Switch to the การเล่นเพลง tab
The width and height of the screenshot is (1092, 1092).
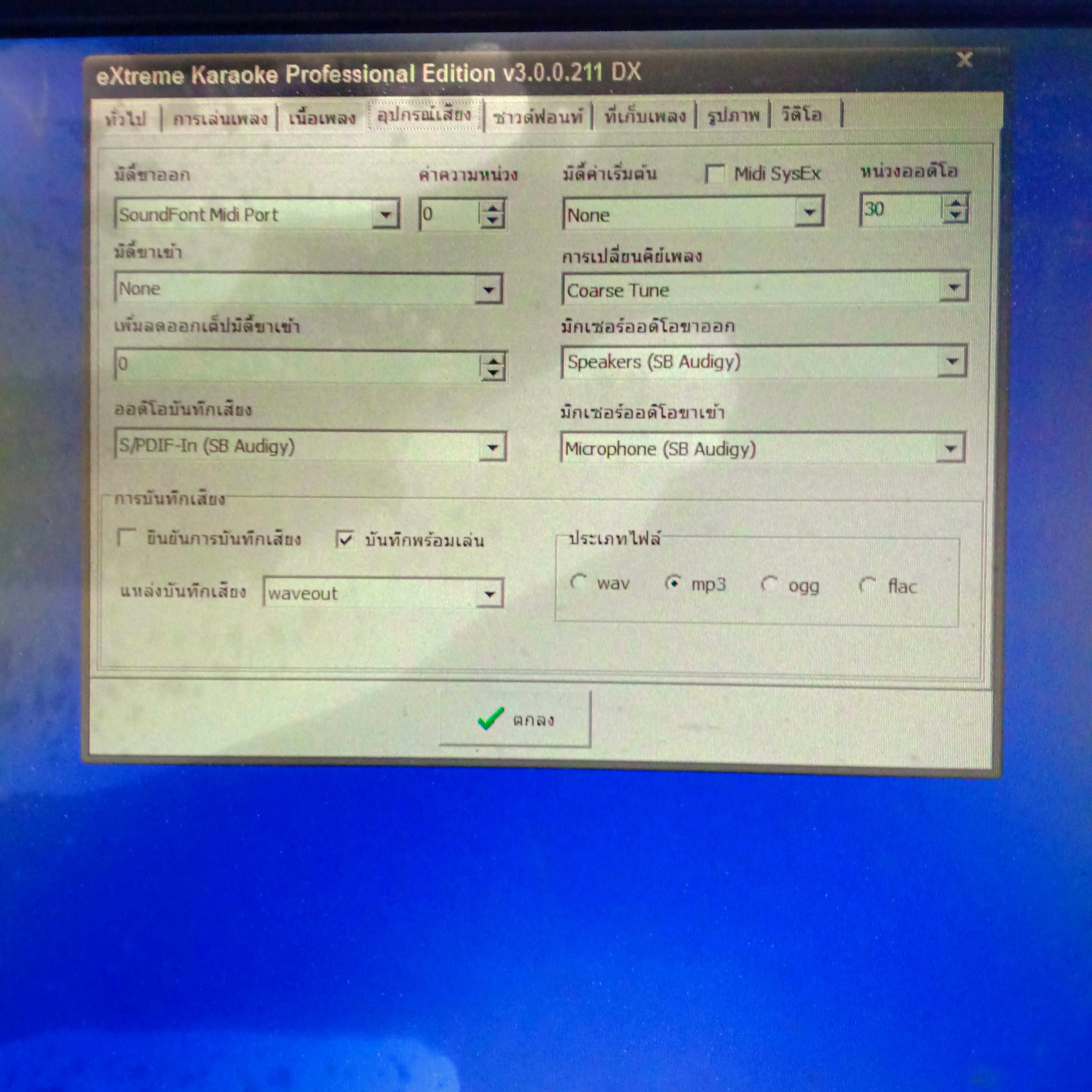point(220,118)
